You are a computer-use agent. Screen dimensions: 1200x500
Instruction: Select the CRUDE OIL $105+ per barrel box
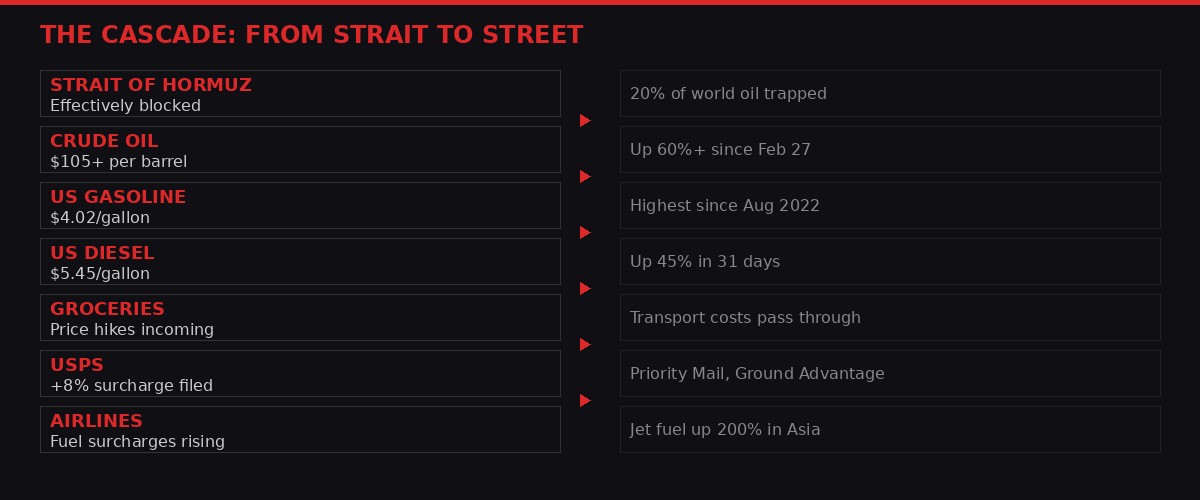pyautogui.click(x=300, y=150)
